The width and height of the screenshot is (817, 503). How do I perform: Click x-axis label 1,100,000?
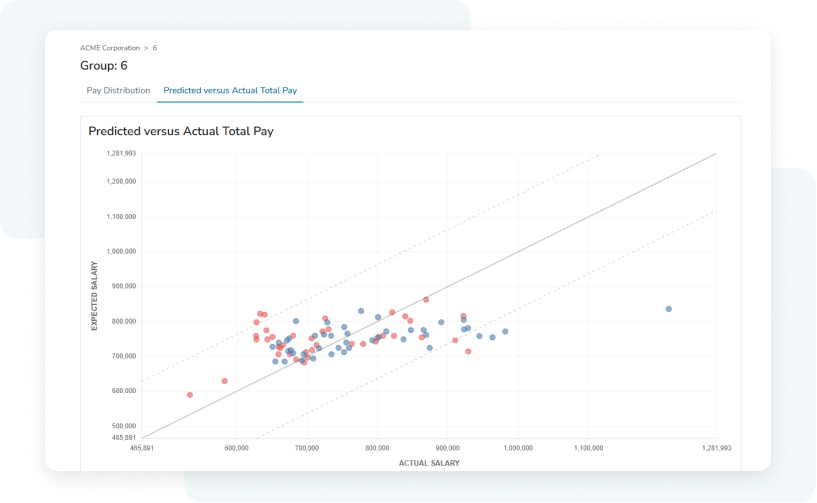589,448
